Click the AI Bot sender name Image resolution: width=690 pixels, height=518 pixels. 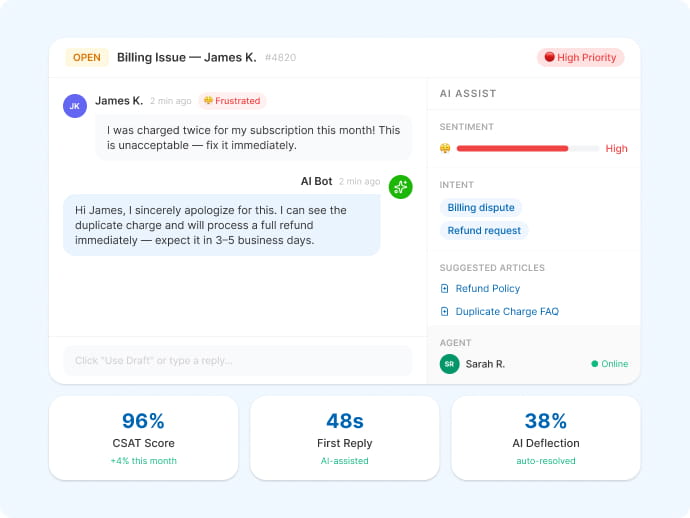click(x=316, y=181)
